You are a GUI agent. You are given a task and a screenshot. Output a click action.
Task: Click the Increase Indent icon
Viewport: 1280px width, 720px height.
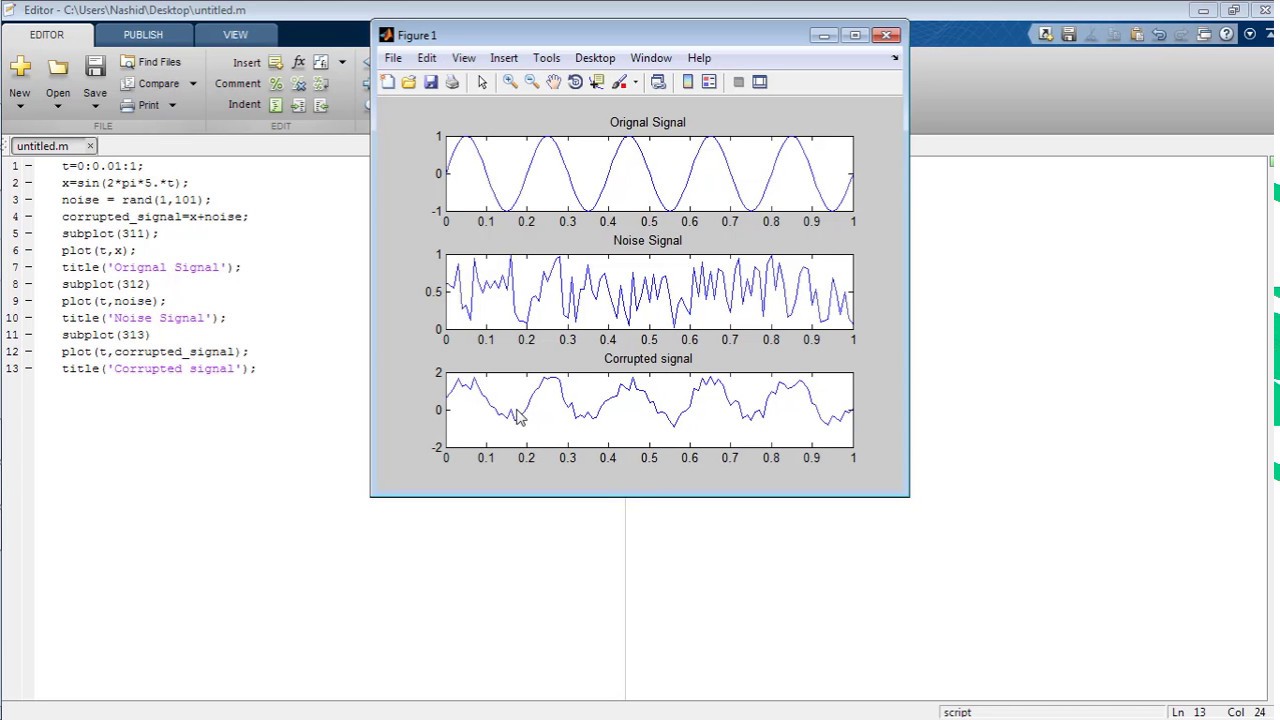pyautogui.click(x=298, y=105)
